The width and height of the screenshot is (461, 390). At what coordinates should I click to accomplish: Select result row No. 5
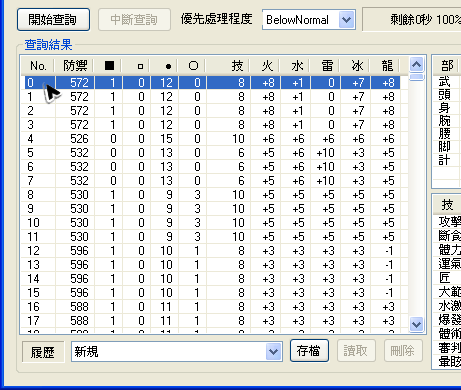pyautogui.click(x=212, y=153)
